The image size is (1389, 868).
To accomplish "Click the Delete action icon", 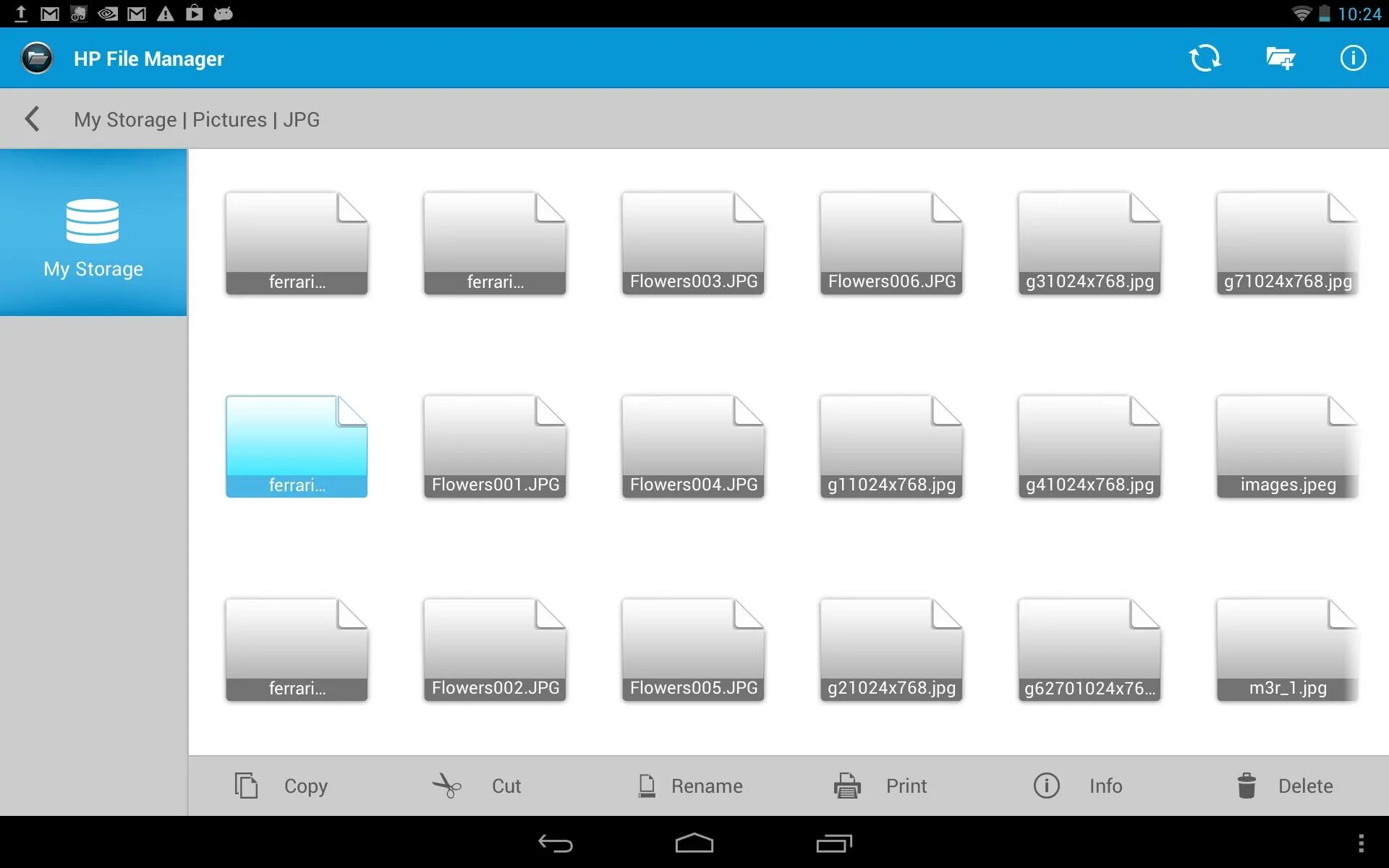I will (x=1248, y=785).
